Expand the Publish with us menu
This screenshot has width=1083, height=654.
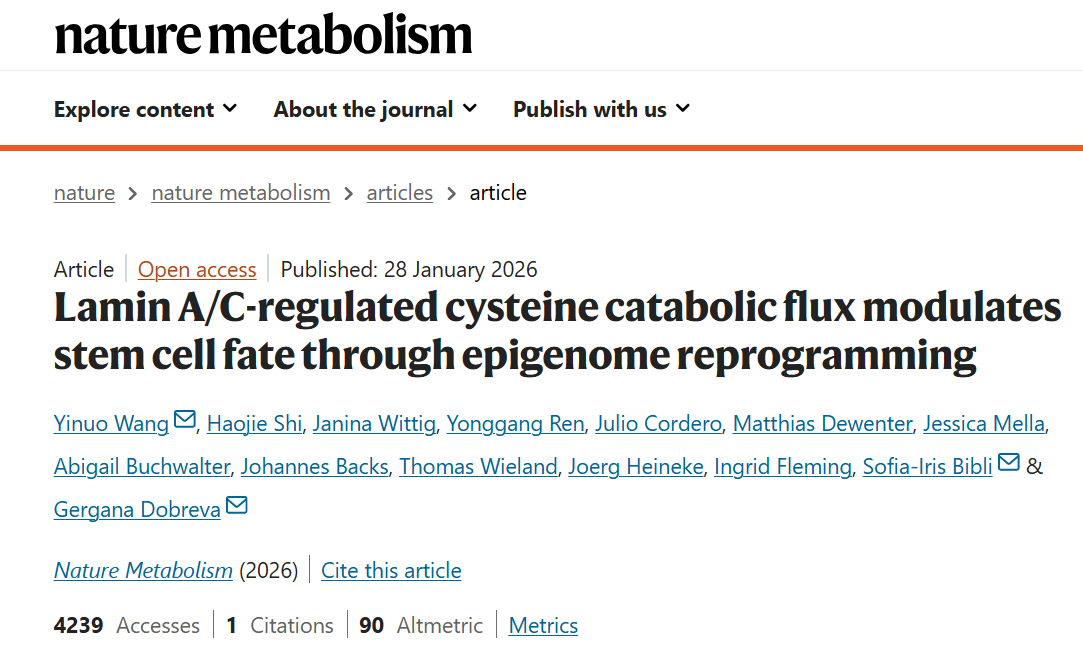coord(601,110)
